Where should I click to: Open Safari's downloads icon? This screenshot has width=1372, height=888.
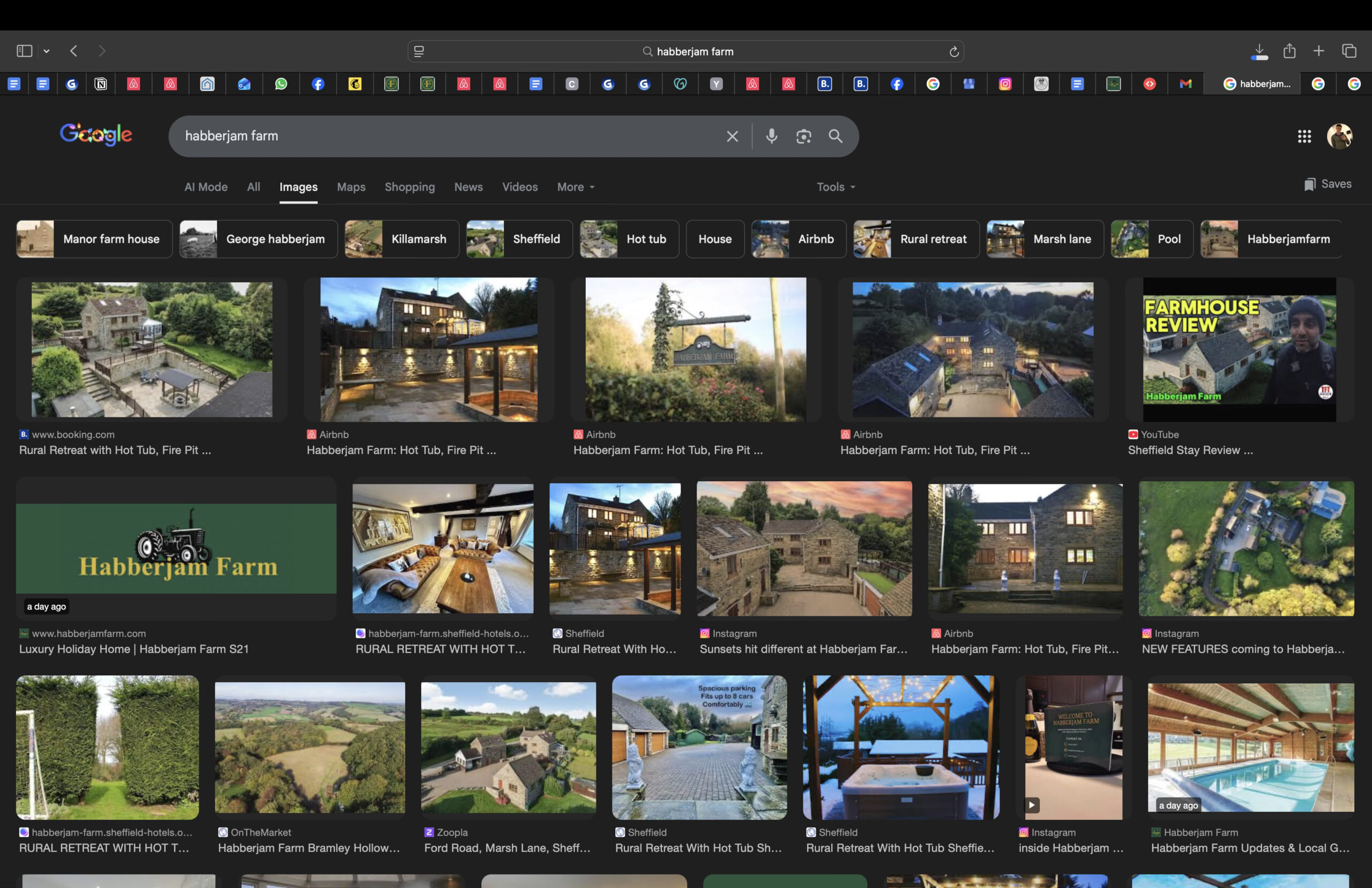pos(1259,51)
